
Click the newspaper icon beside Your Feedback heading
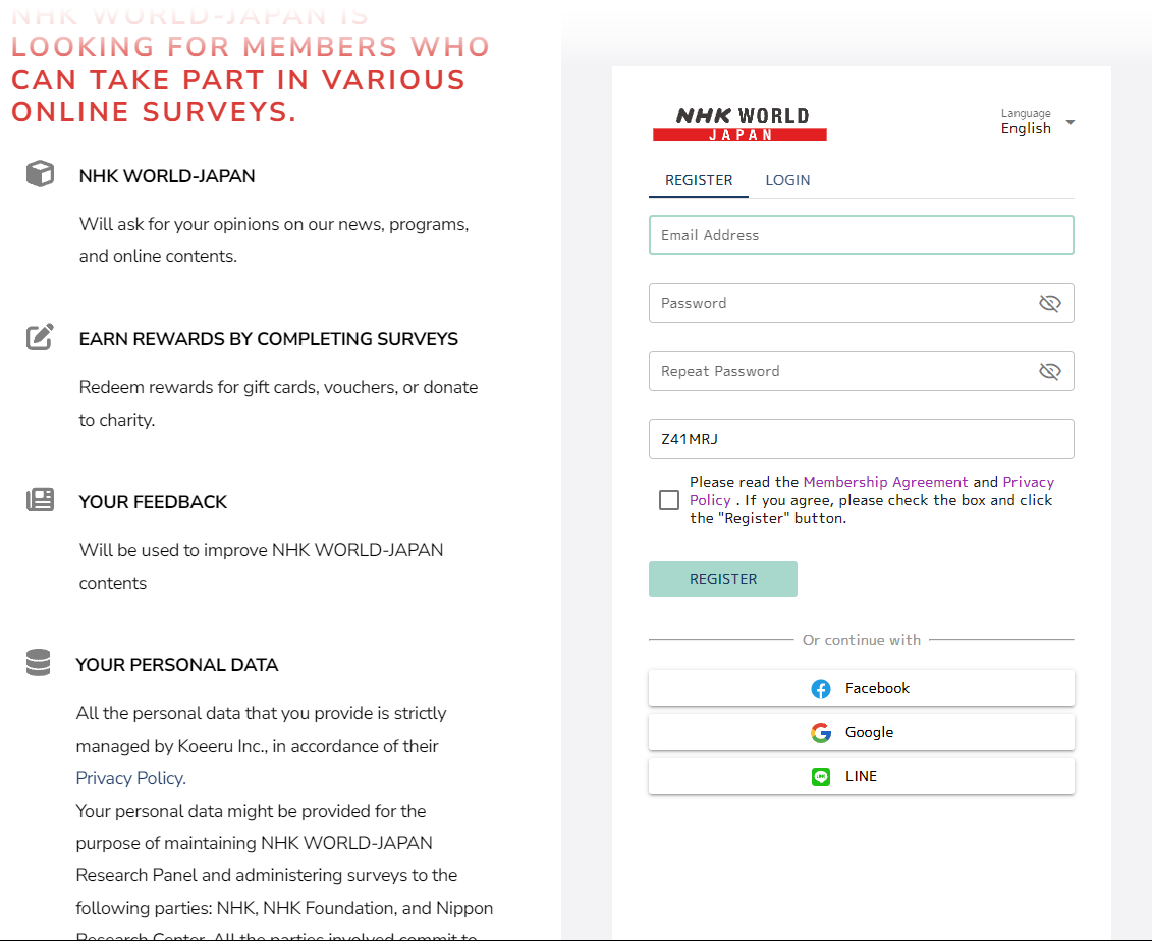point(40,500)
